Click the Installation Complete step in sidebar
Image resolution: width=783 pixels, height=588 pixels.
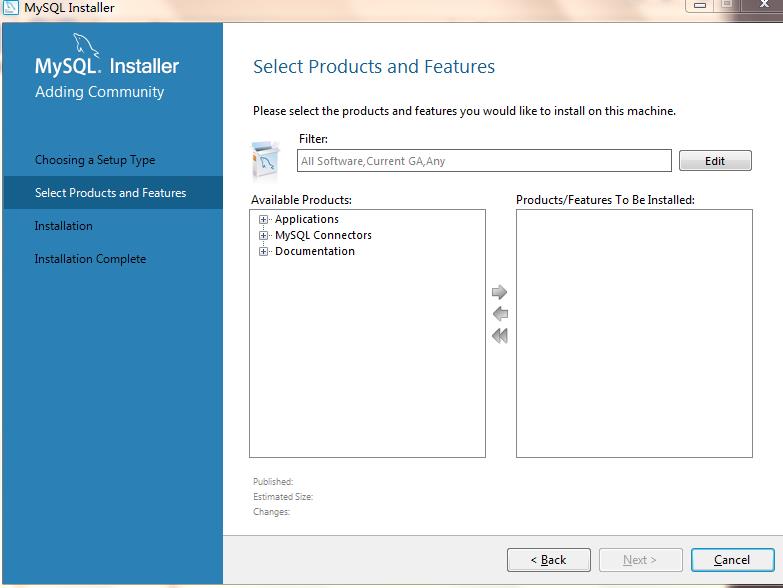(x=90, y=259)
